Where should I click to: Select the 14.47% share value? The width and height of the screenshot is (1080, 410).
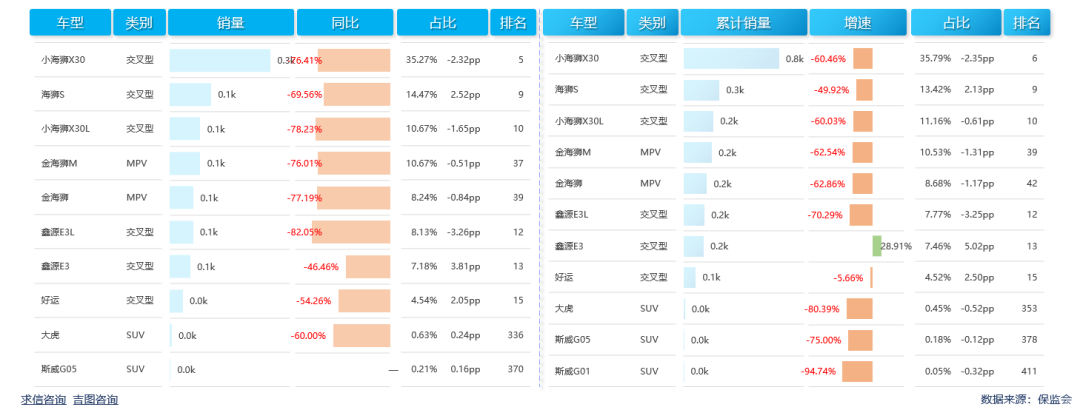tap(421, 95)
